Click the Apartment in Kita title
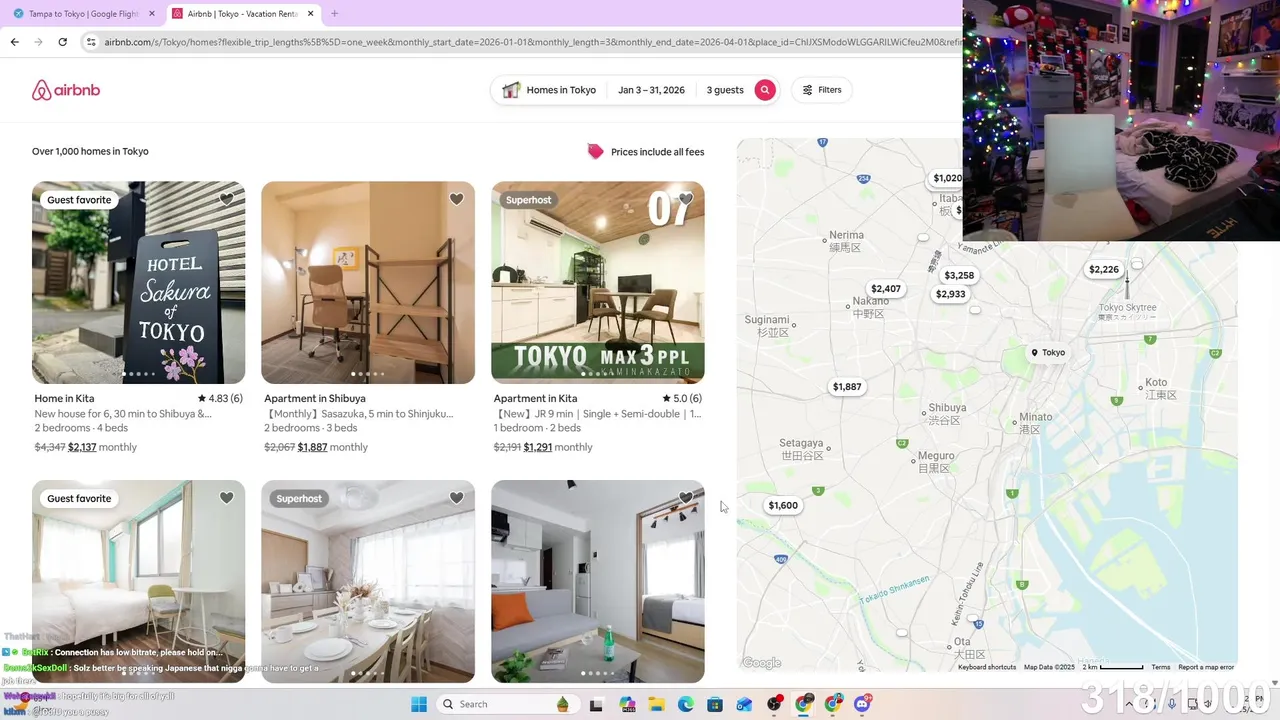This screenshot has width=1280, height=720. pos(535,398)
